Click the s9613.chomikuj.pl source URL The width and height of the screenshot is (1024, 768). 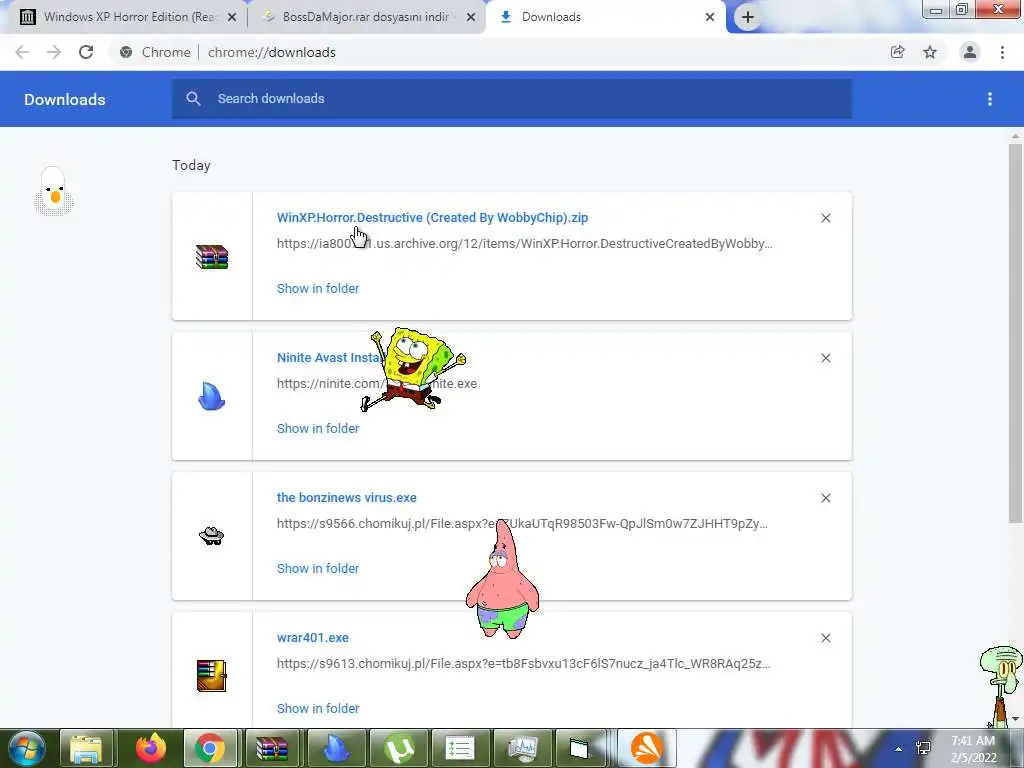(x=523, y=664)
